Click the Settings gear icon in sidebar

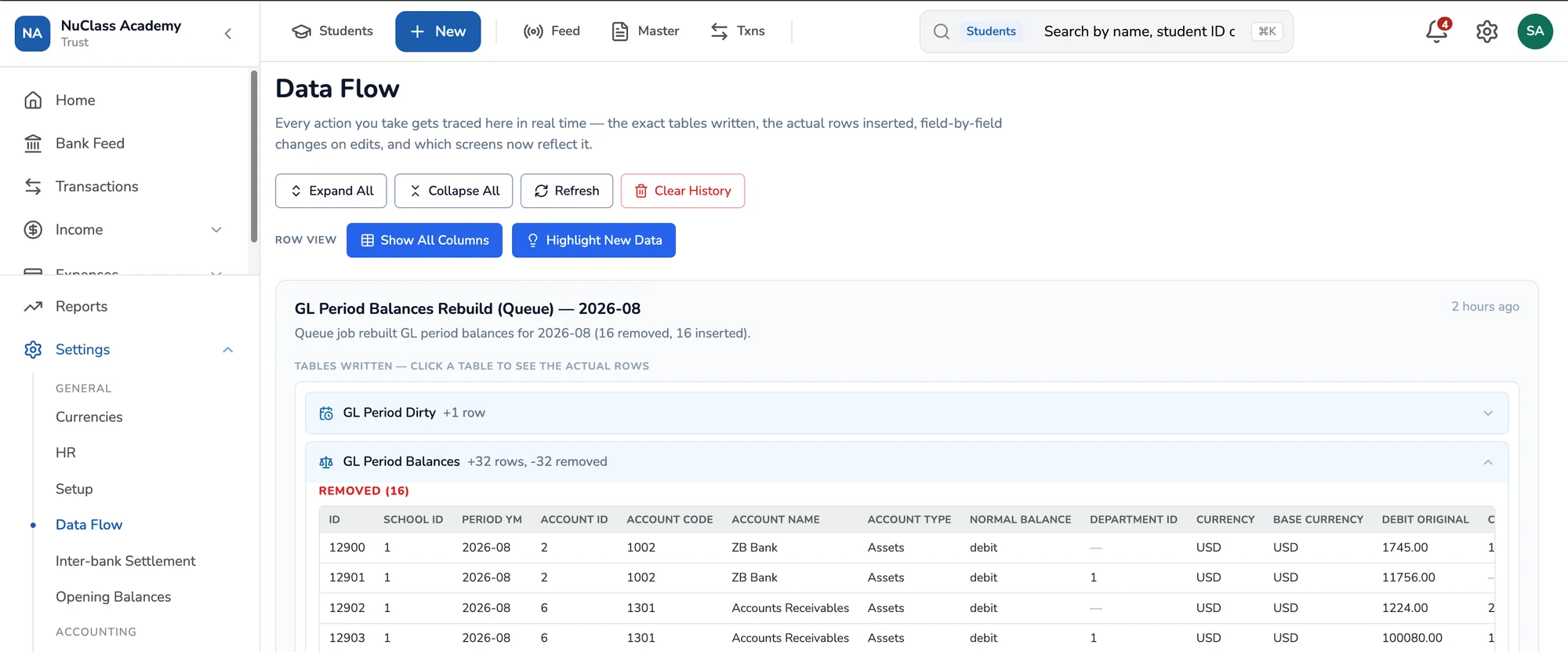[x=33, y=350]
